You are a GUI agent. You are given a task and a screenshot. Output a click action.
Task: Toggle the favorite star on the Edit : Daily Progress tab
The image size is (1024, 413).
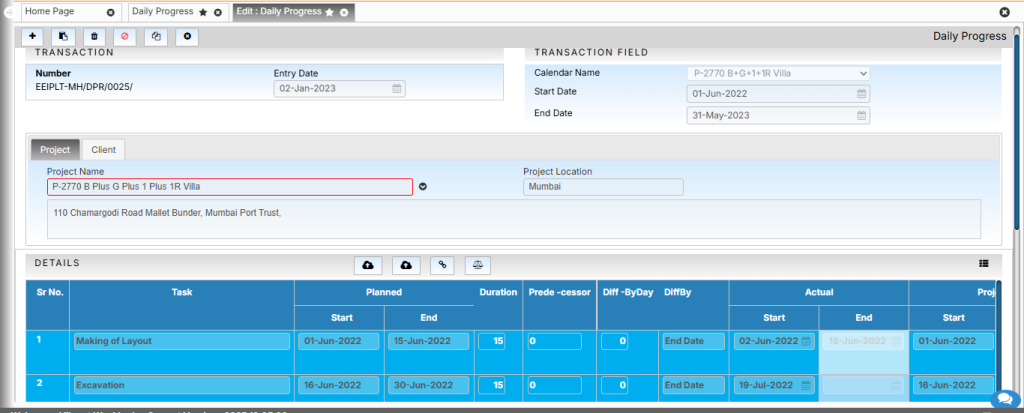pos(329,12)
